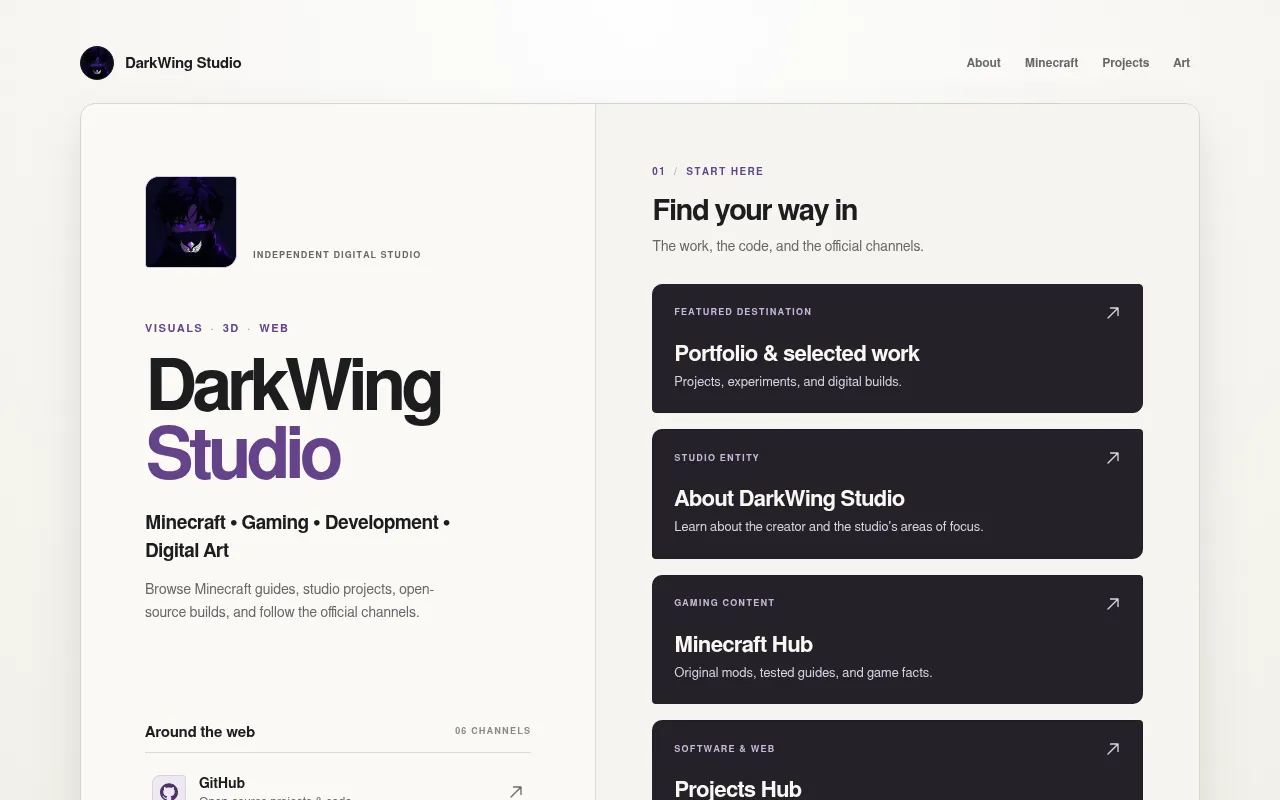
Task: Open the Portfolio & selected work title
Action: [x=797, y=353]
